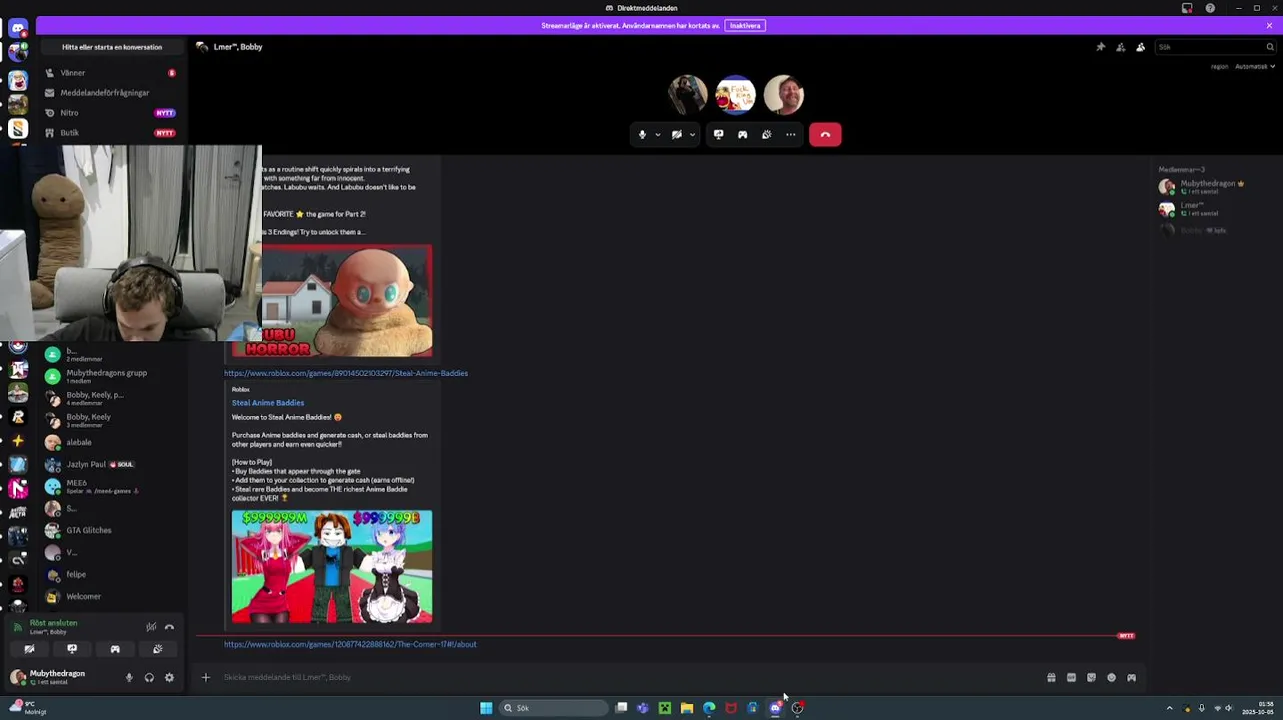The height and width of the screenshot is (720, 1283).
Task: Open Microsoft Edge from taskbar
Action: pyautogui.click(x=709, y=708)
